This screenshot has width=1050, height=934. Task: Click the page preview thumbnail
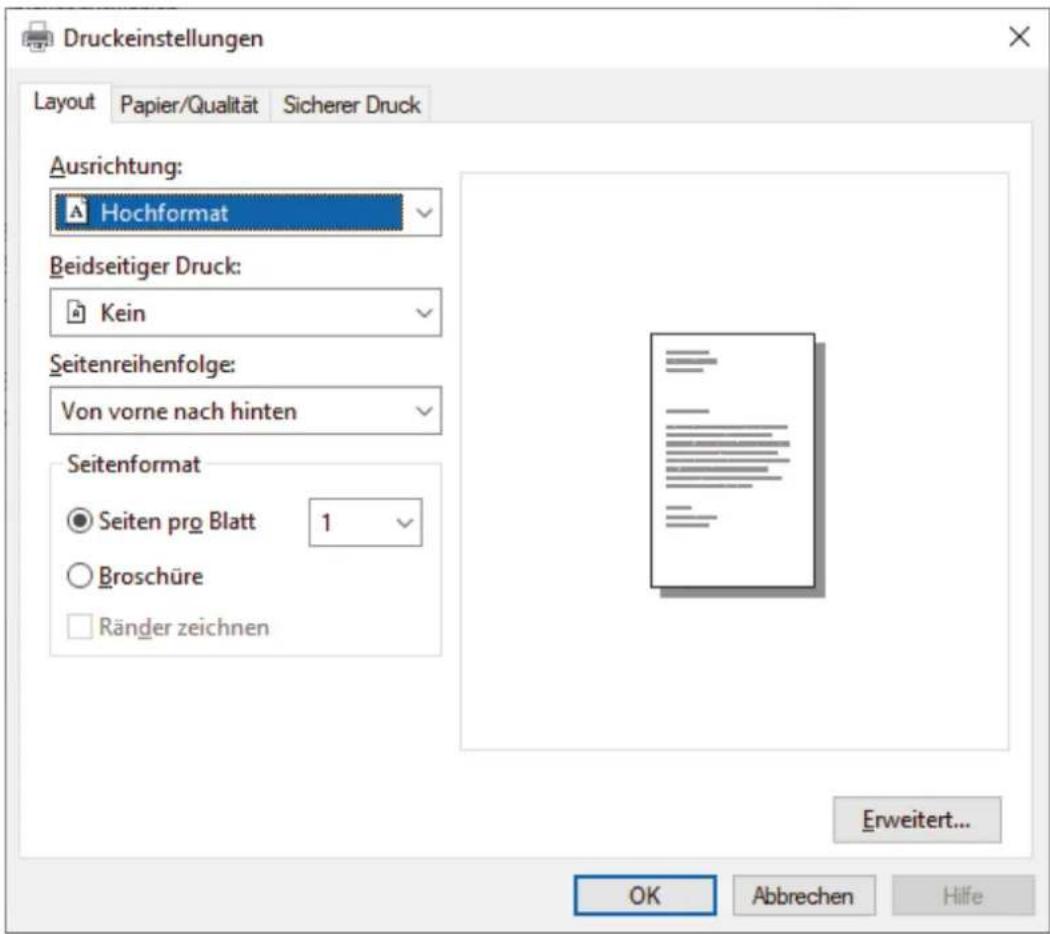(737, 464)
